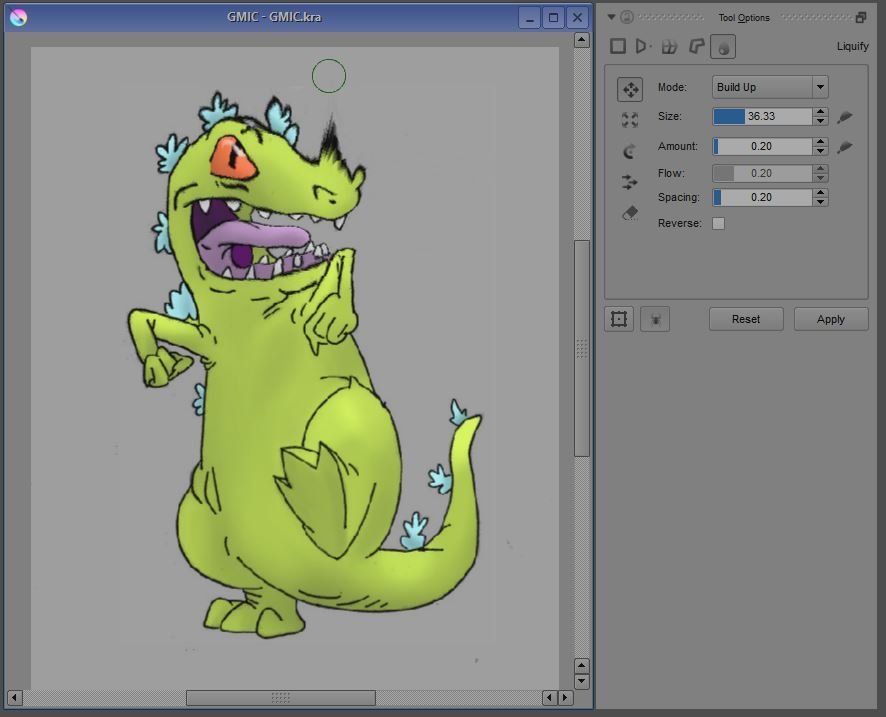Click the Krita app icon in the title bar
The image size is (886, 717).
click(18, 18)
